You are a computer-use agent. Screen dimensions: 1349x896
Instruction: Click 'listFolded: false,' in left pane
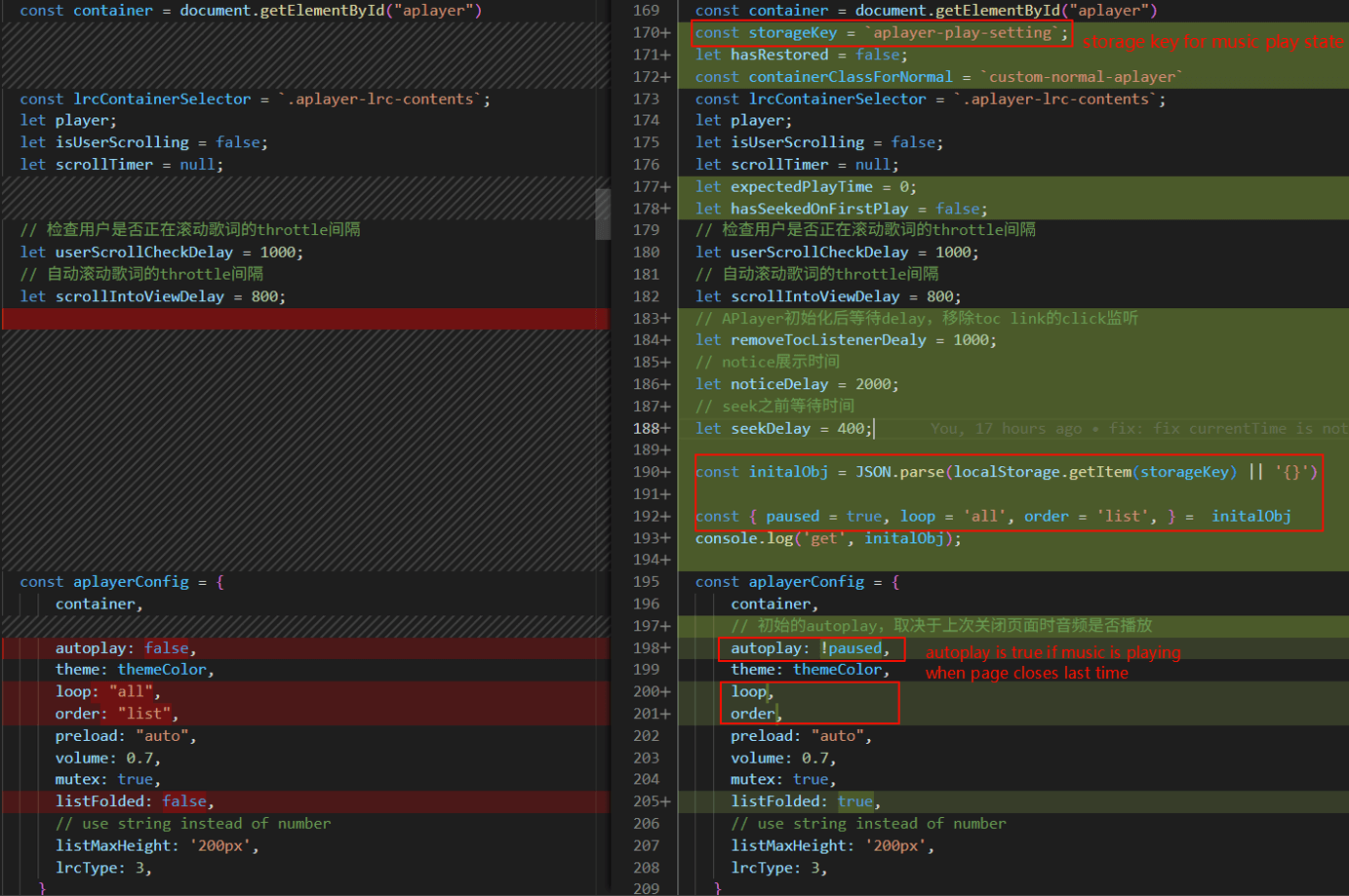(135, 801)
